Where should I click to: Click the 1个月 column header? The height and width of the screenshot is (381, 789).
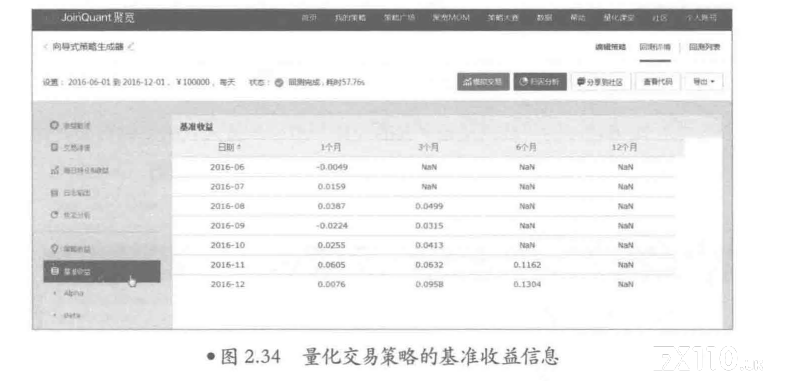[x=331, y=147]
